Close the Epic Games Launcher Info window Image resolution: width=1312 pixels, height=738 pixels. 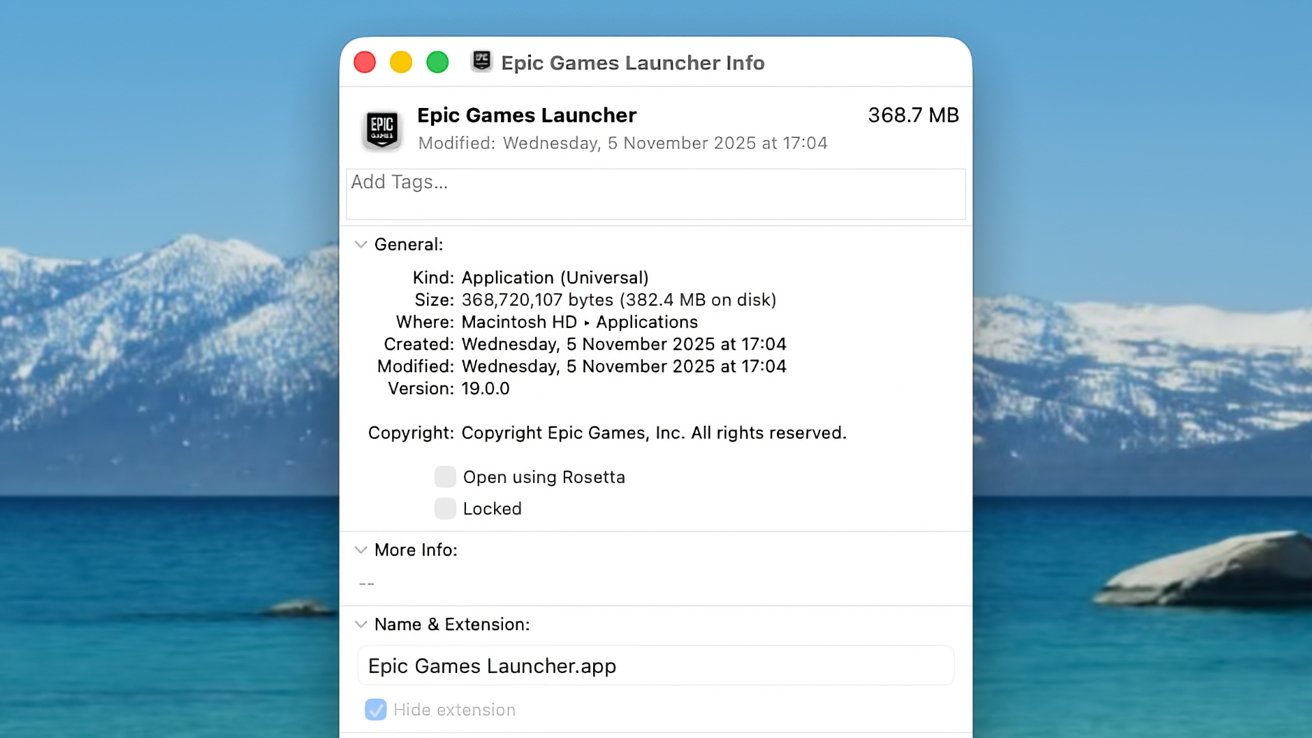tap(364, 61)
